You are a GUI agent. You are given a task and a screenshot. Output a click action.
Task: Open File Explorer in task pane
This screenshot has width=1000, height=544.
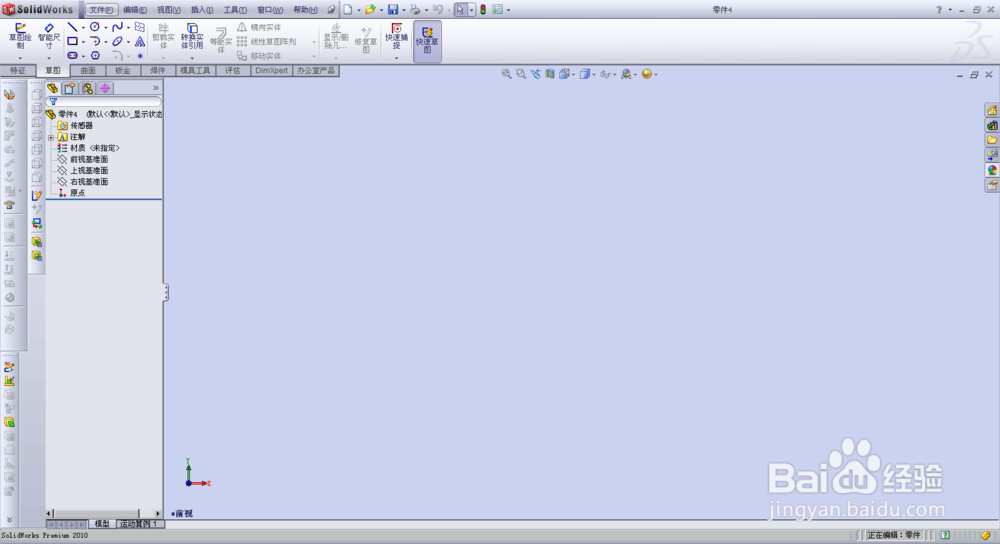click(992, 140)
